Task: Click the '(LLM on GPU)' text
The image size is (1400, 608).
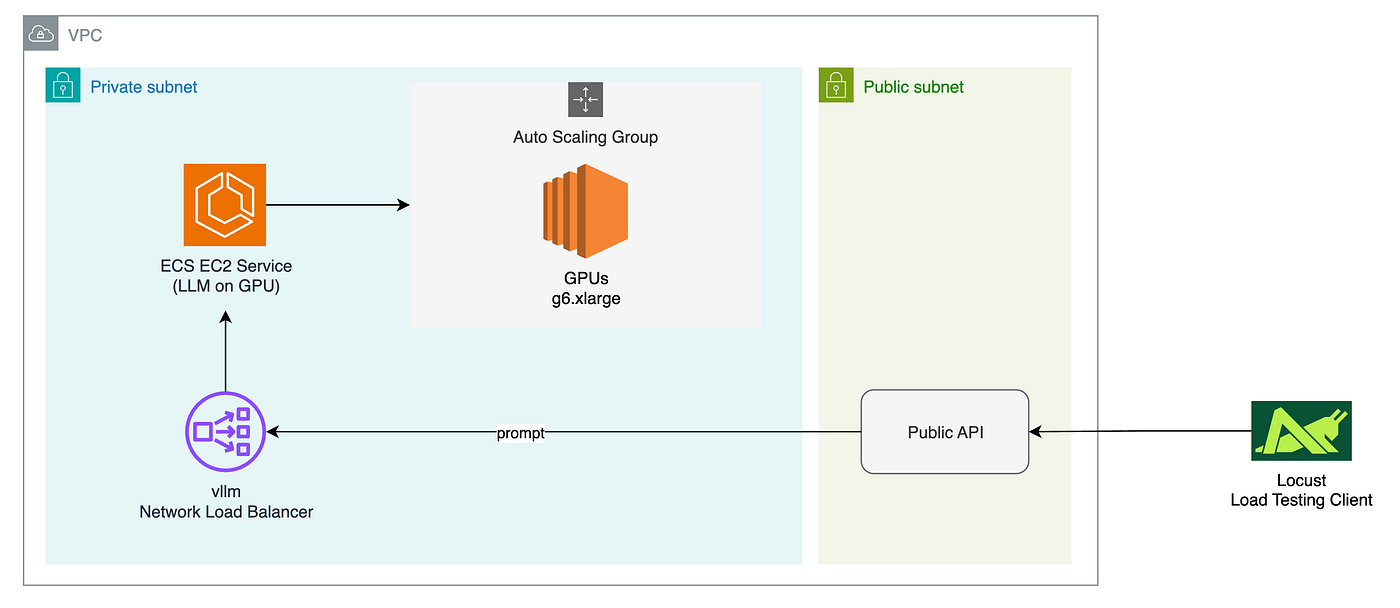Action: coord(225,285)
